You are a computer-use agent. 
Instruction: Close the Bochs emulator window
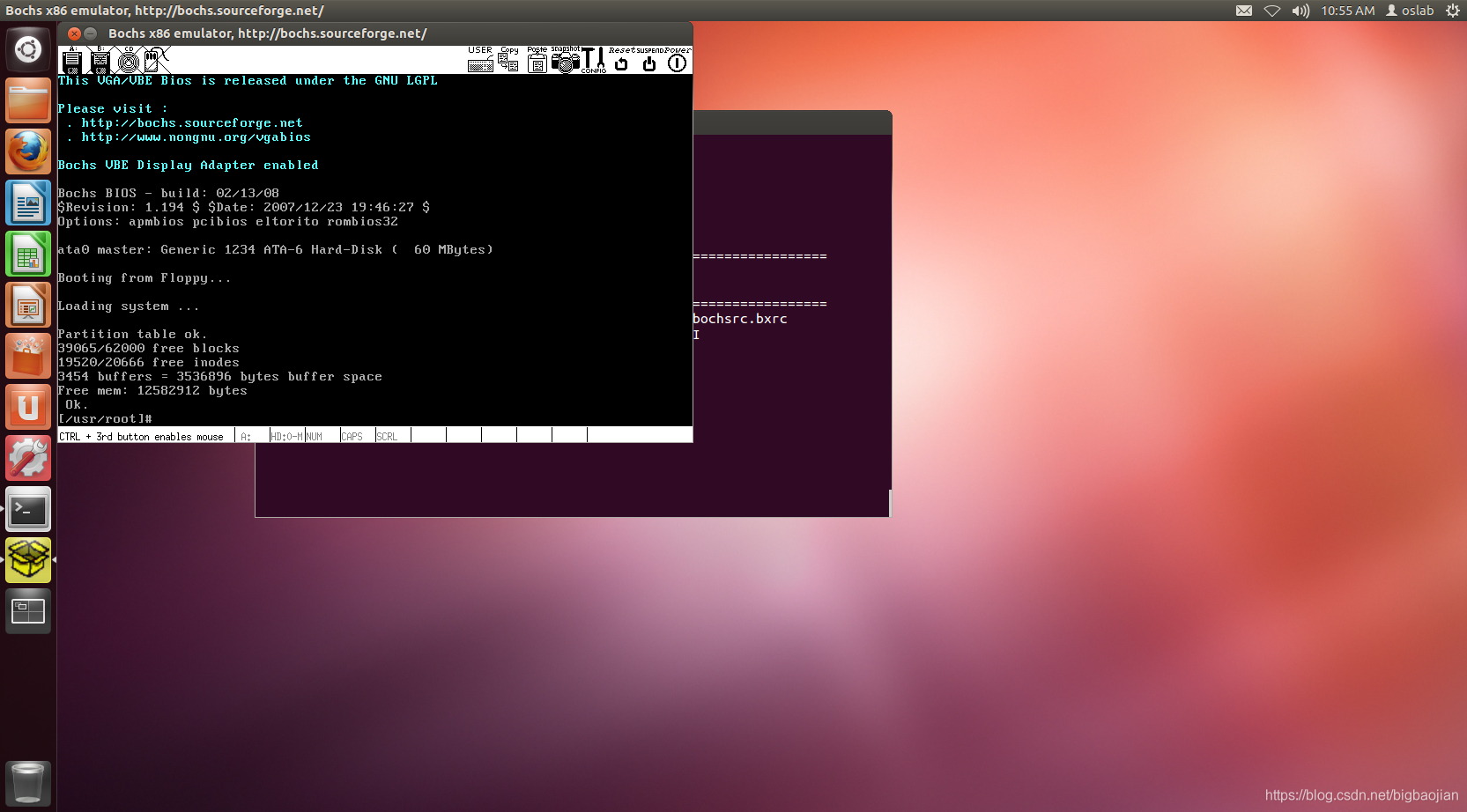pyautogui.click(x=75, y=33)
